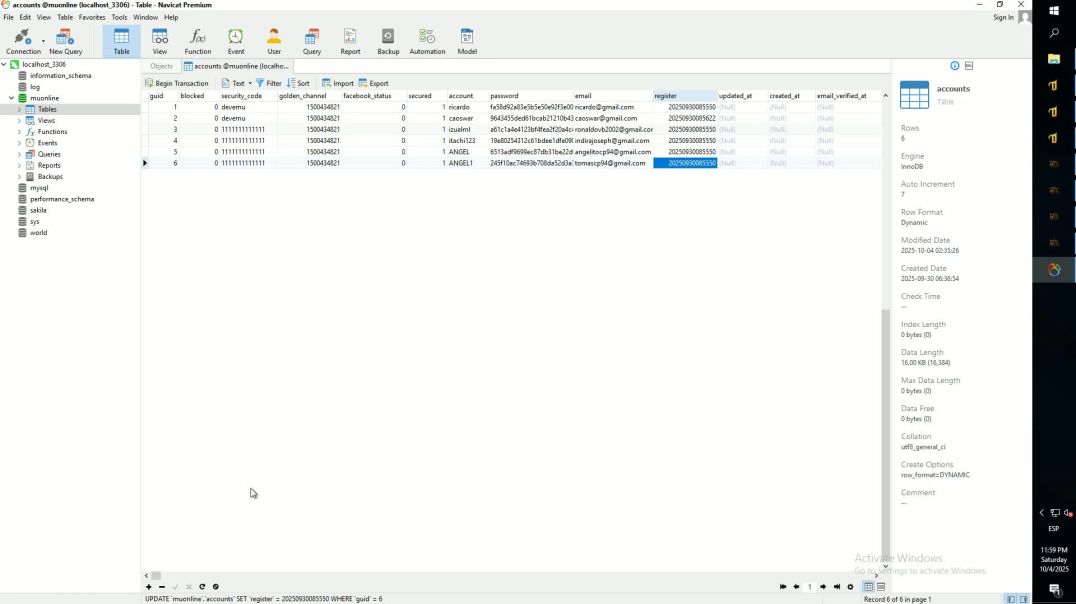The width and height of the screenshot is (1076, 604).
Task: Click the Backup toolbar icon
Action: click(388, 41)
